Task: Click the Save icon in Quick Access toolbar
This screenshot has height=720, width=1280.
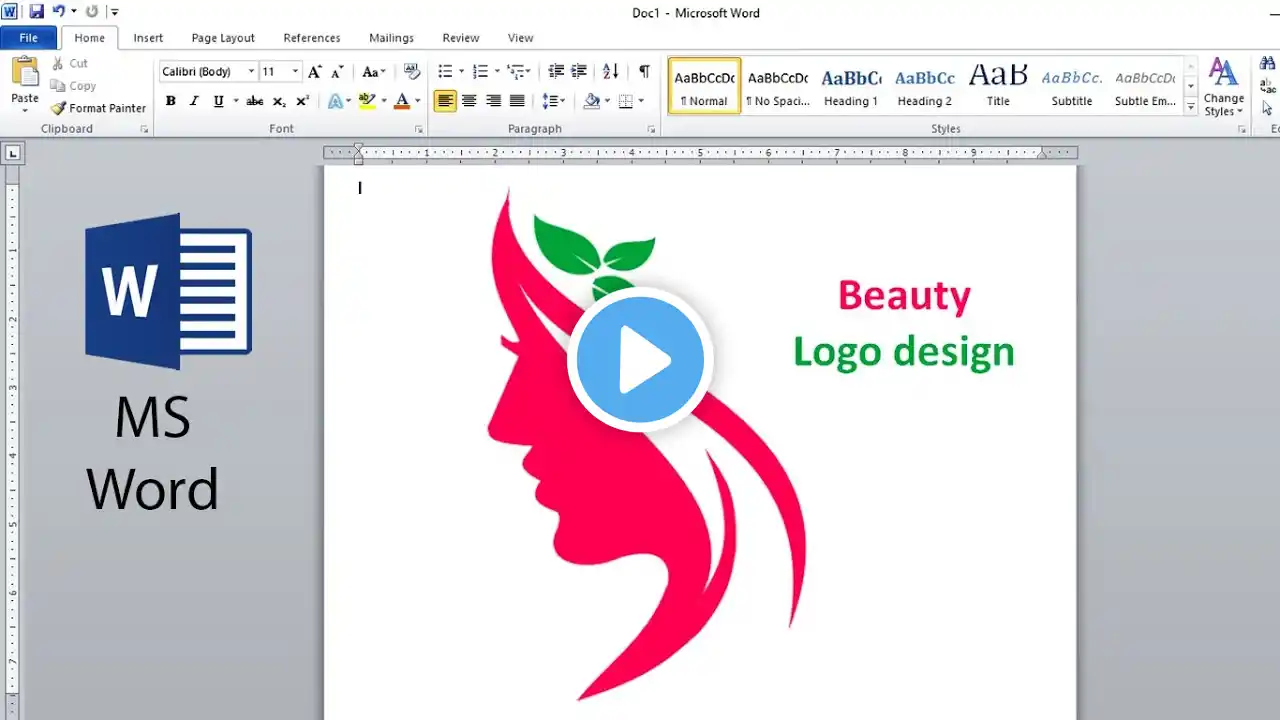Action: pos(37,12)
